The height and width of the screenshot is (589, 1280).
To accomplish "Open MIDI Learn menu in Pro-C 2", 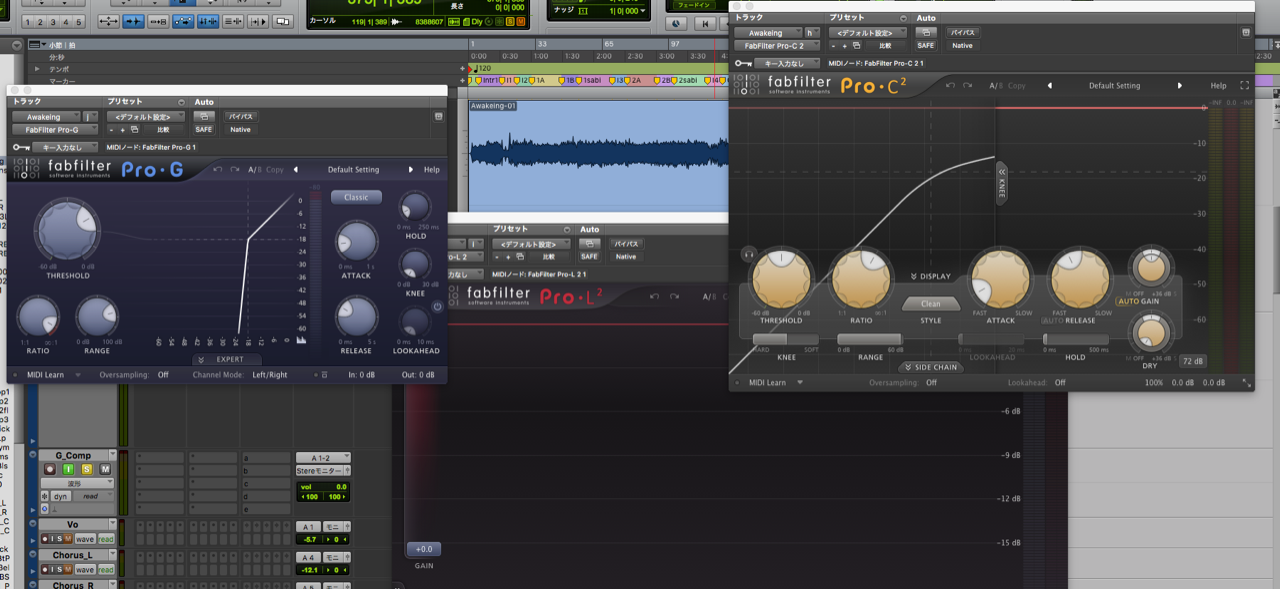I will (776, 382).
